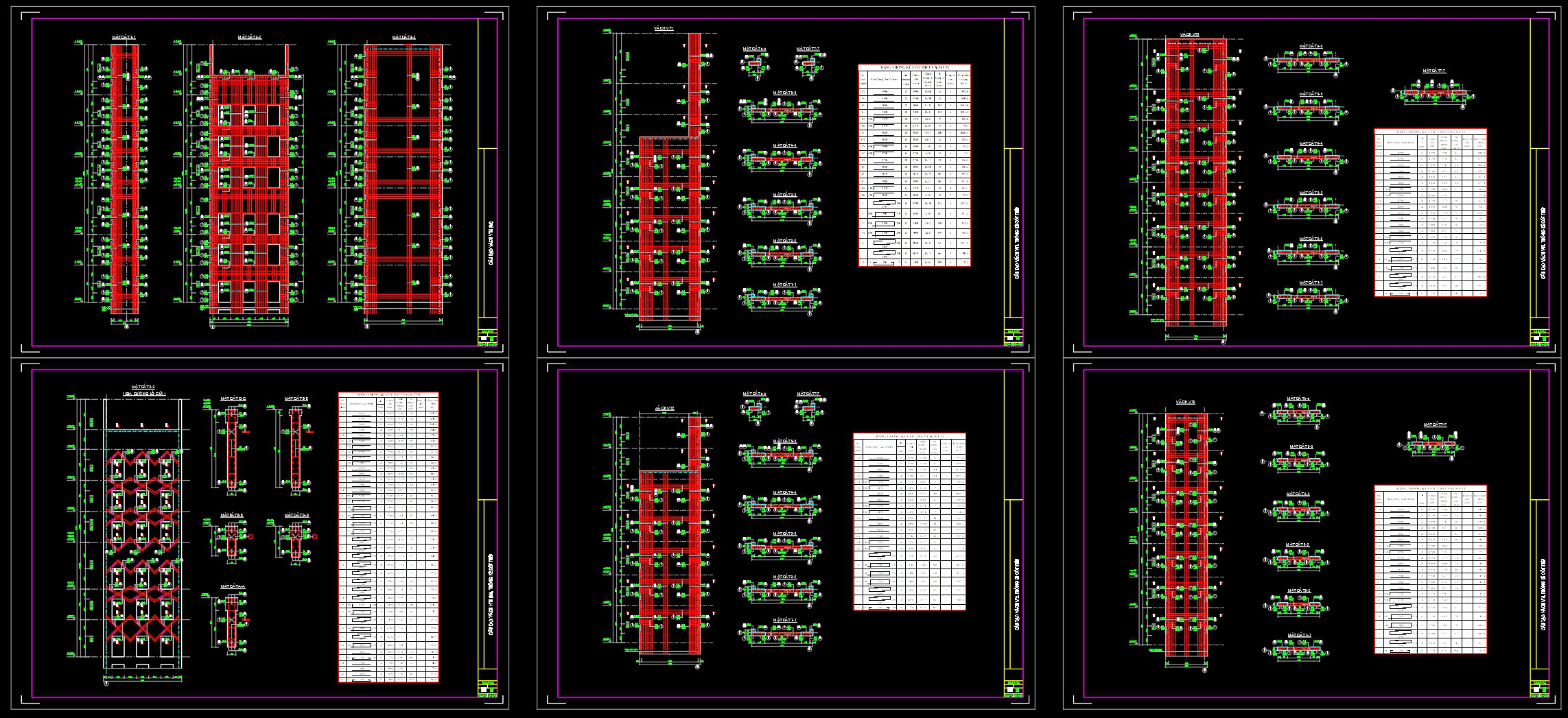The width and height of the screenshot is (1568, 718).
Task: Select MẶT CẮT 1-1 title on VÁCH VT1 sheet
Action: tap(784, 285)
